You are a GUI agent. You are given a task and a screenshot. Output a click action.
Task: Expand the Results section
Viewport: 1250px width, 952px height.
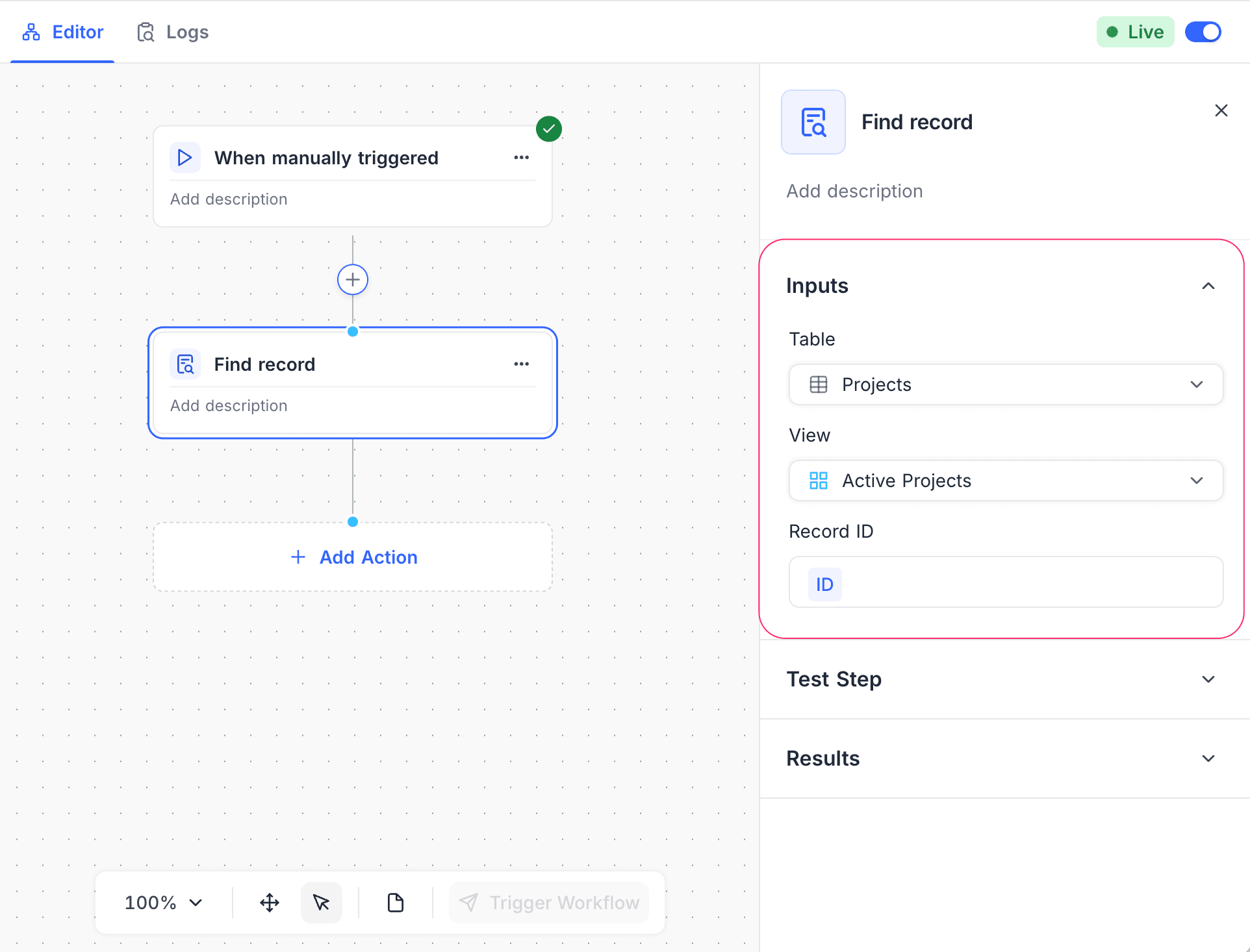(1208, 758)
